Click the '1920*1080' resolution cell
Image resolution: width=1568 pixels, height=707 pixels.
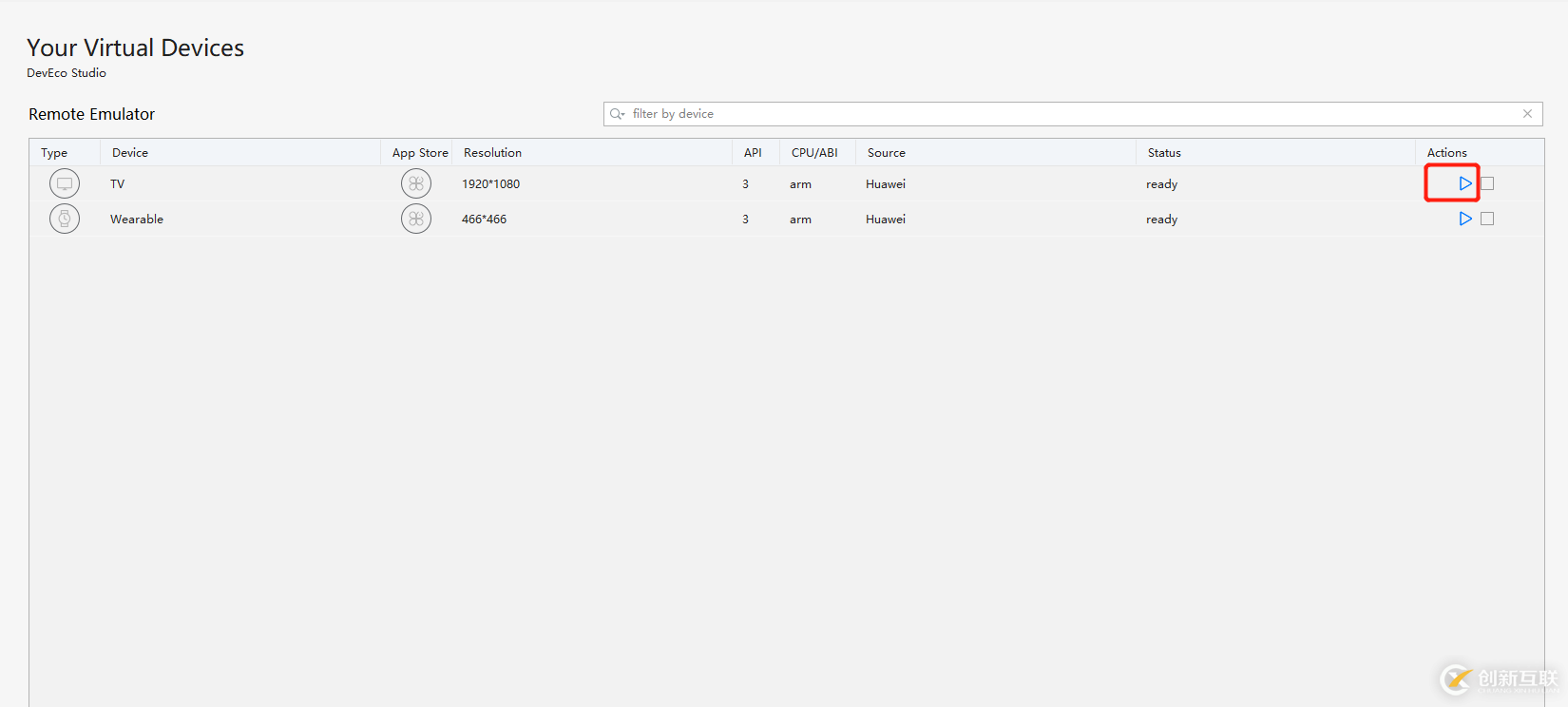click(x=491, y=184)
